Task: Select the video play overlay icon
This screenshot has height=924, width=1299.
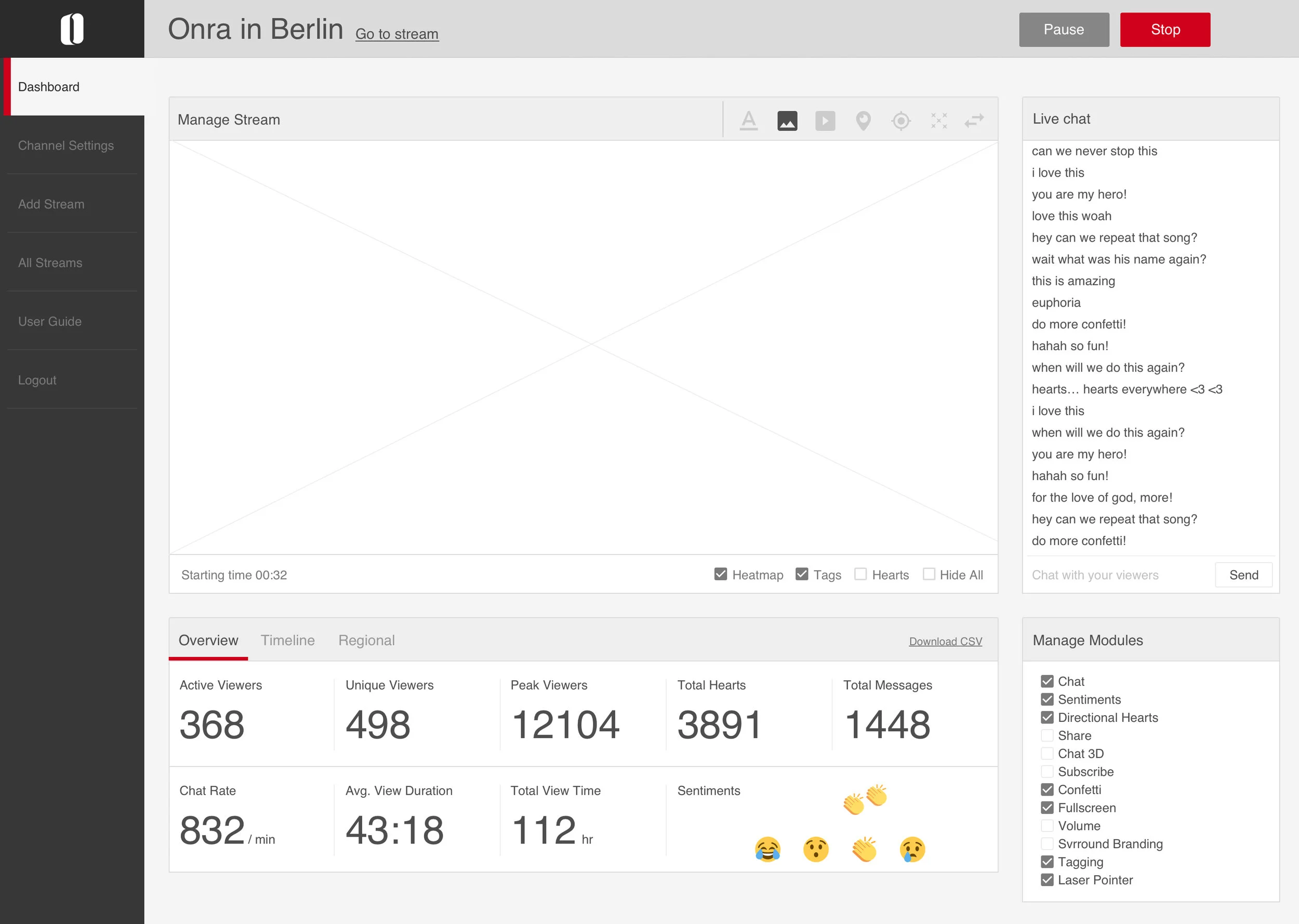Action: click(825, 121)
